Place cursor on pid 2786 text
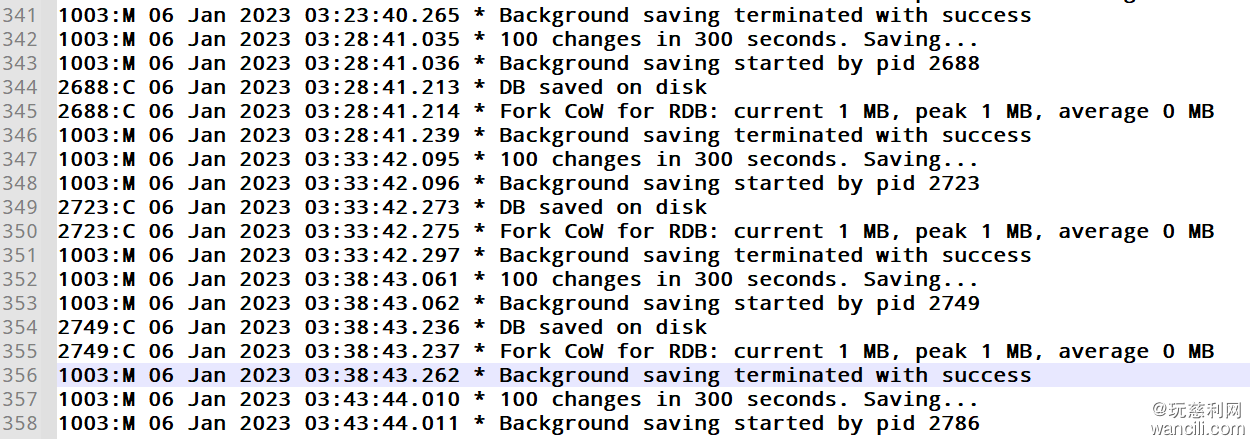1250x439 pixels. pos(935,424)
